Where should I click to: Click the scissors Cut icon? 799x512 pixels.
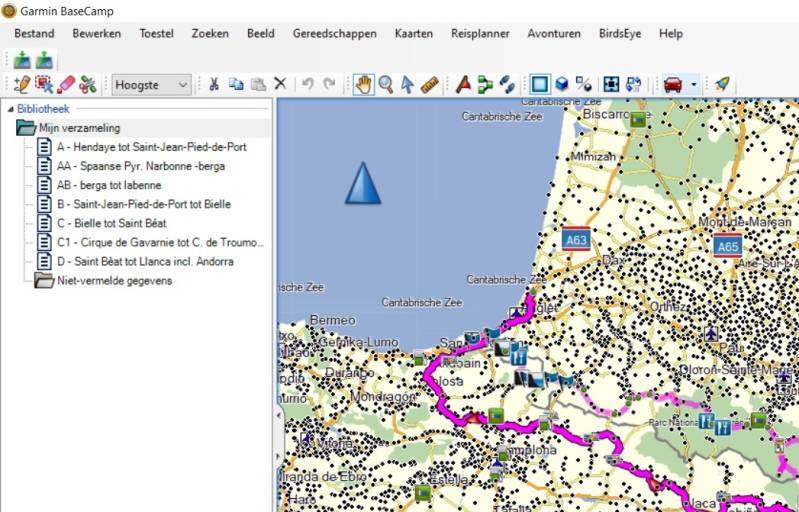click(x=213, y=85)
